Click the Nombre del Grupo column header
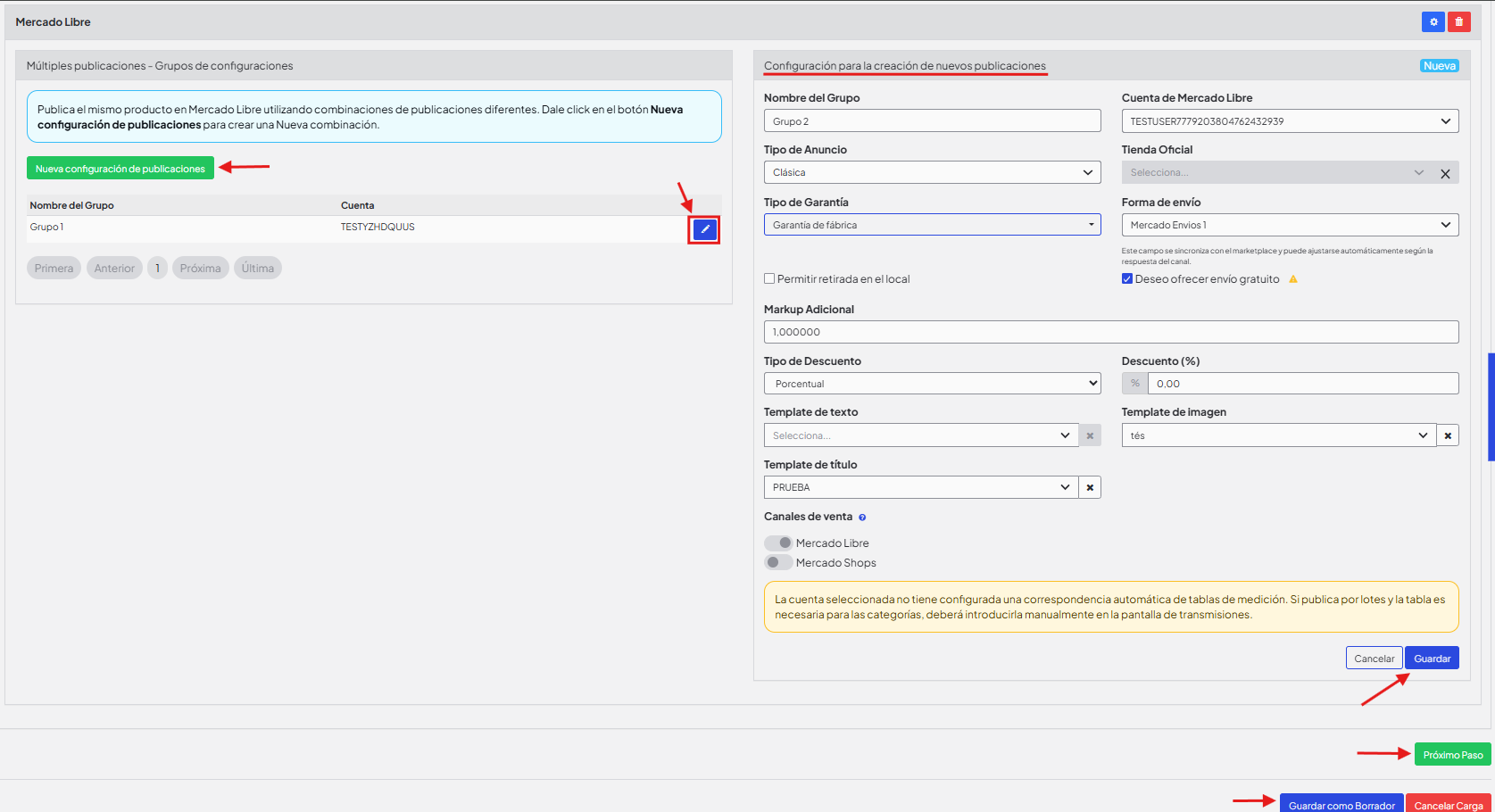The image size is (1495, 812). (x=71, y=205)
